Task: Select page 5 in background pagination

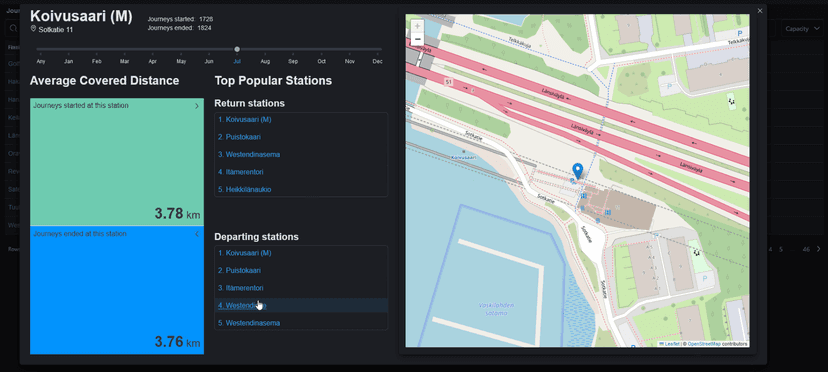Action: [x=780, y=249]
